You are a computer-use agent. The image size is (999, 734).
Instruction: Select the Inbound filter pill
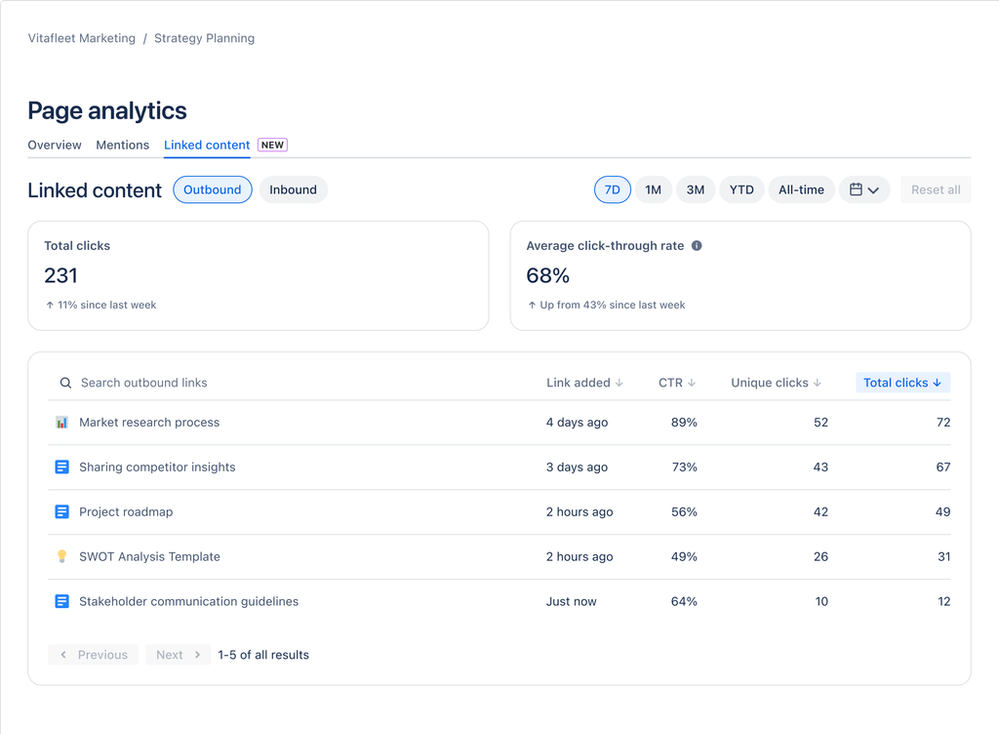pyautogui.click(x=293, y=190)
